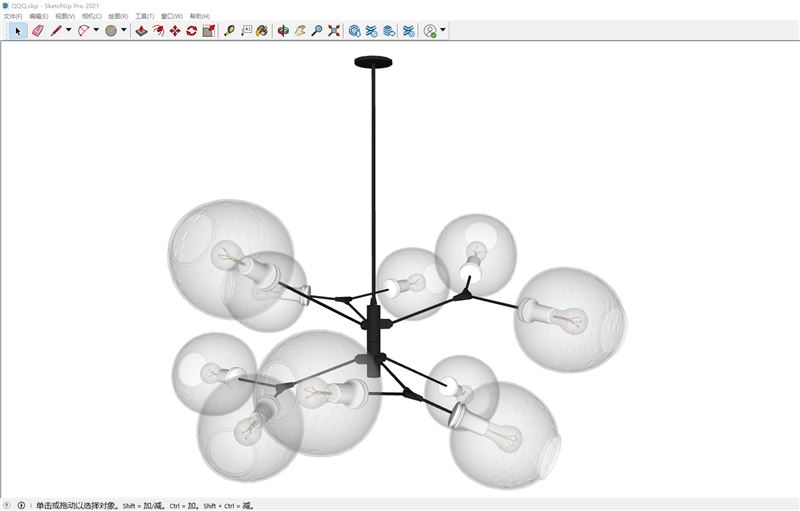Click the status bar info icon
Viewport: 800px width, 511px height.
(x=21, y=505)
